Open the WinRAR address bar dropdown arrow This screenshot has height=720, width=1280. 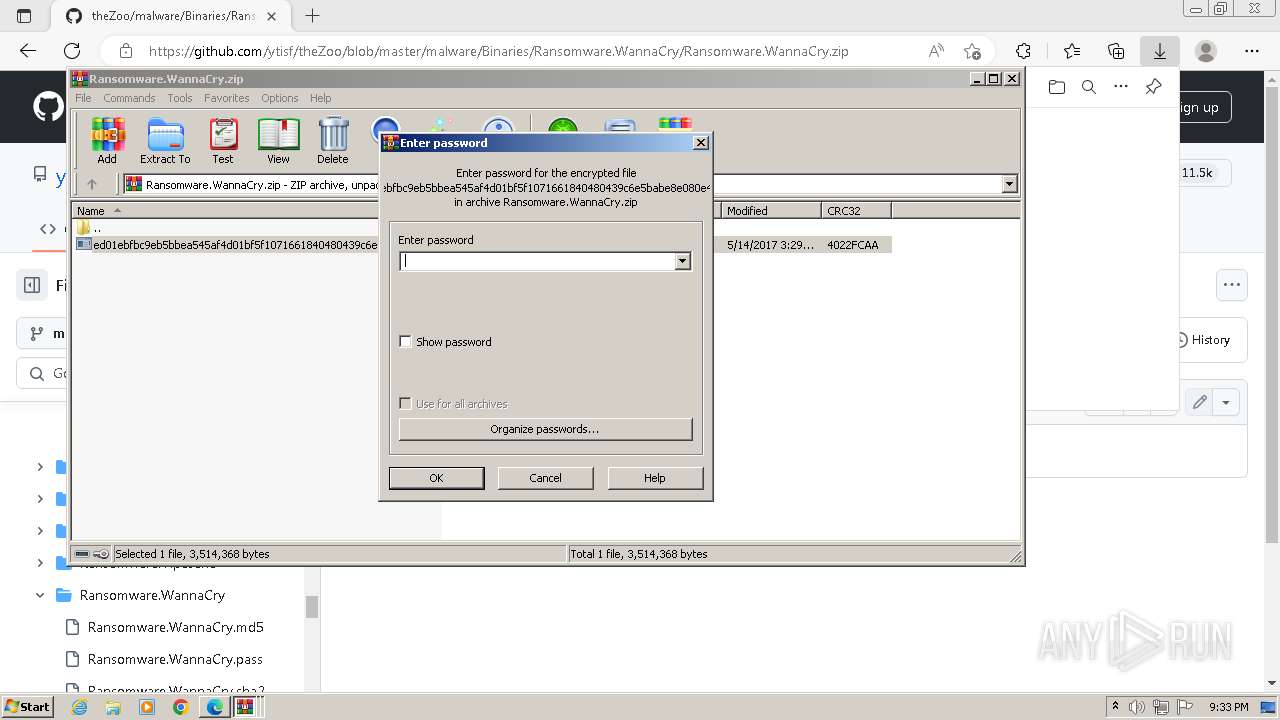pos(1009,184)
